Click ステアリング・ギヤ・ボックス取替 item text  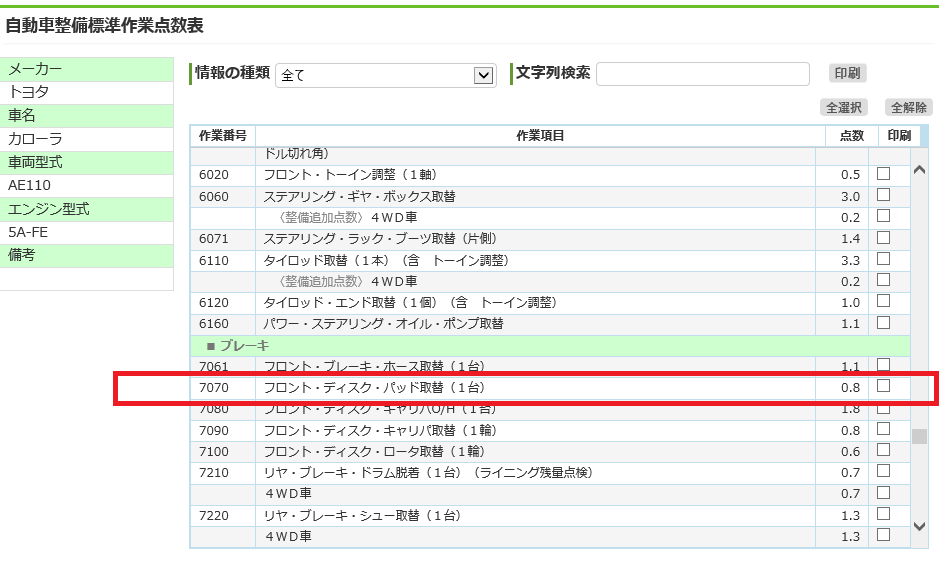tap(359, 197)
